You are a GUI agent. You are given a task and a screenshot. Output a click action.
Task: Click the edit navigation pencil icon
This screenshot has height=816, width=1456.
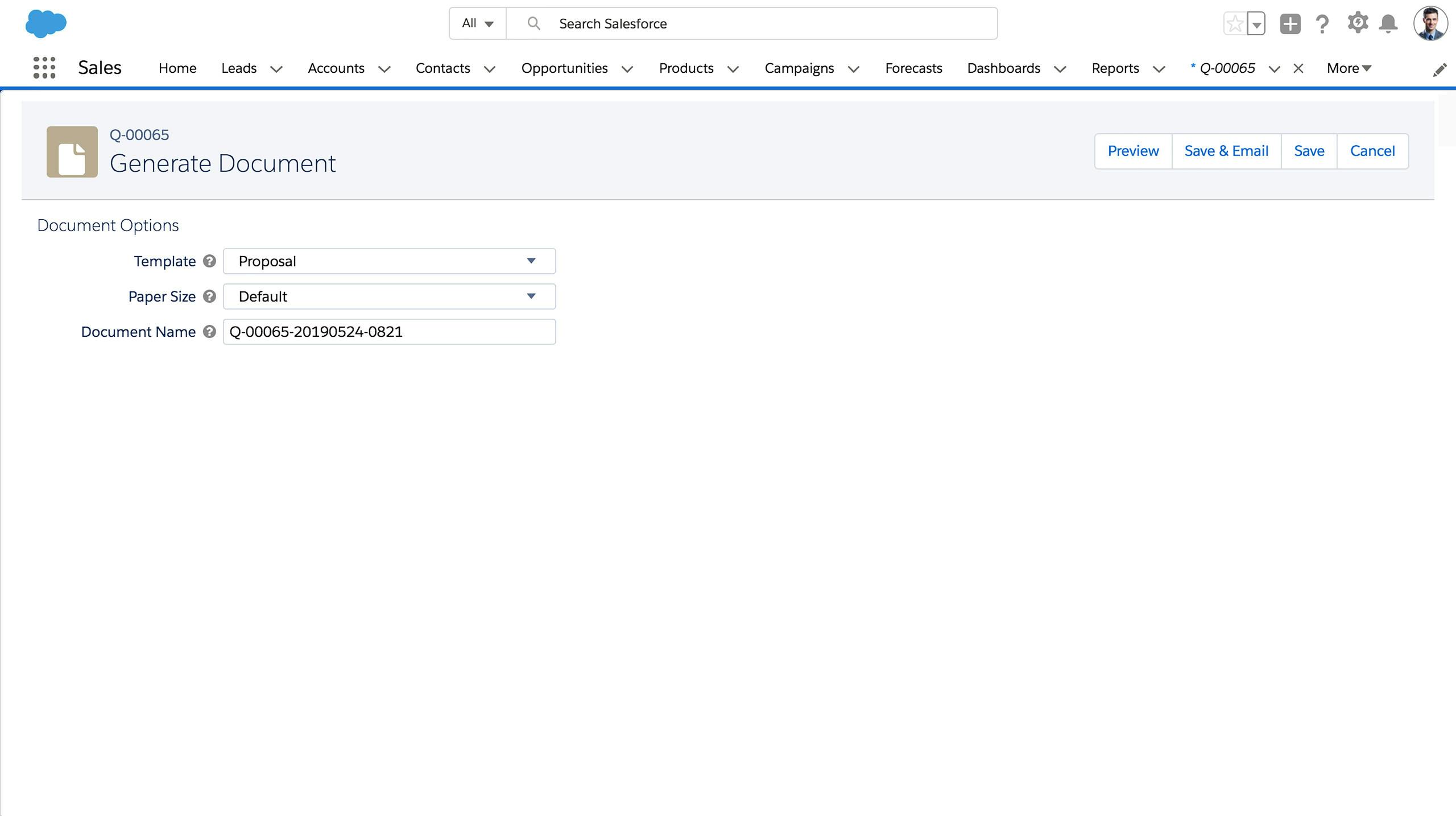click(1440, 69)
